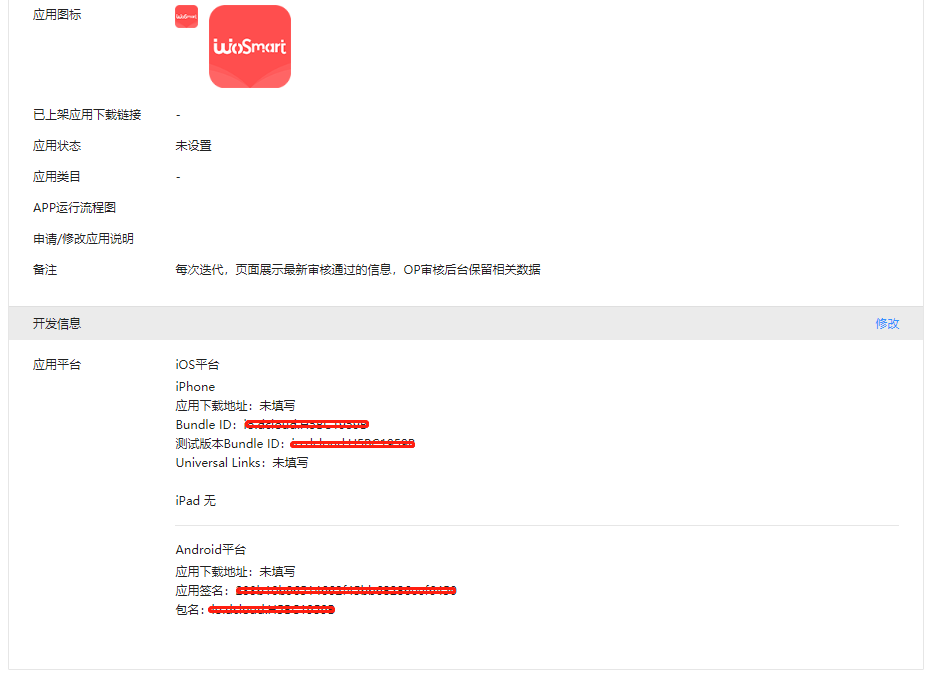This screenshot has width=926, height=690.
Task: Click the iOS平台 platform label
Action: click(x=196, y=364)
